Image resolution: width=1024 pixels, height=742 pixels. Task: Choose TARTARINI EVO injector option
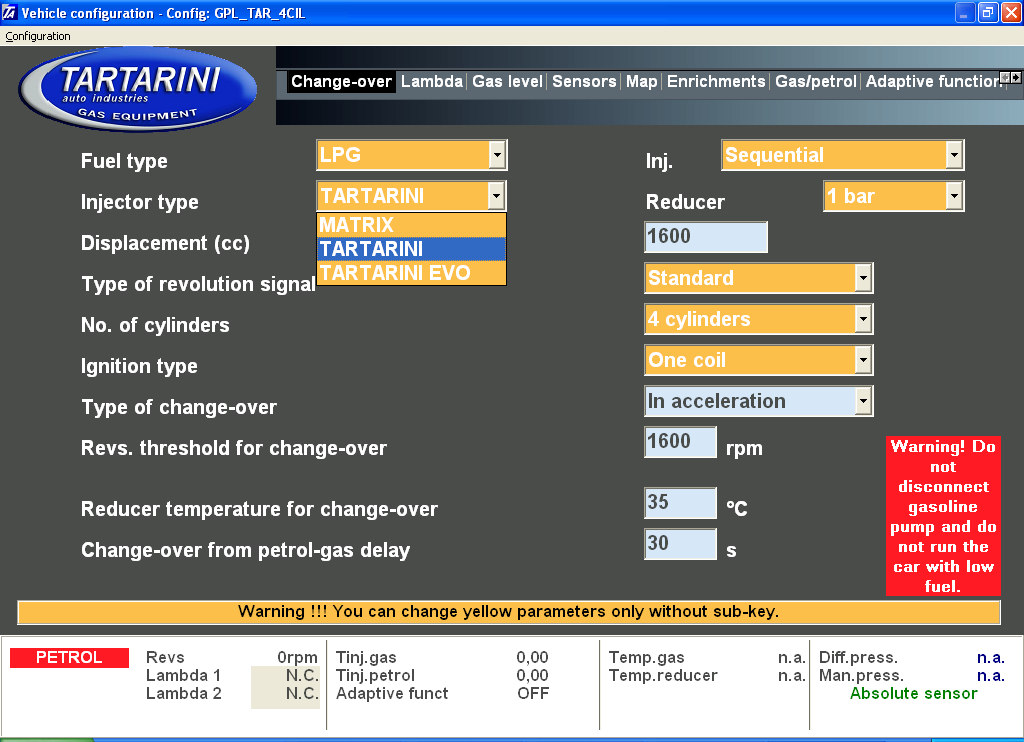[x=411, y=273]
